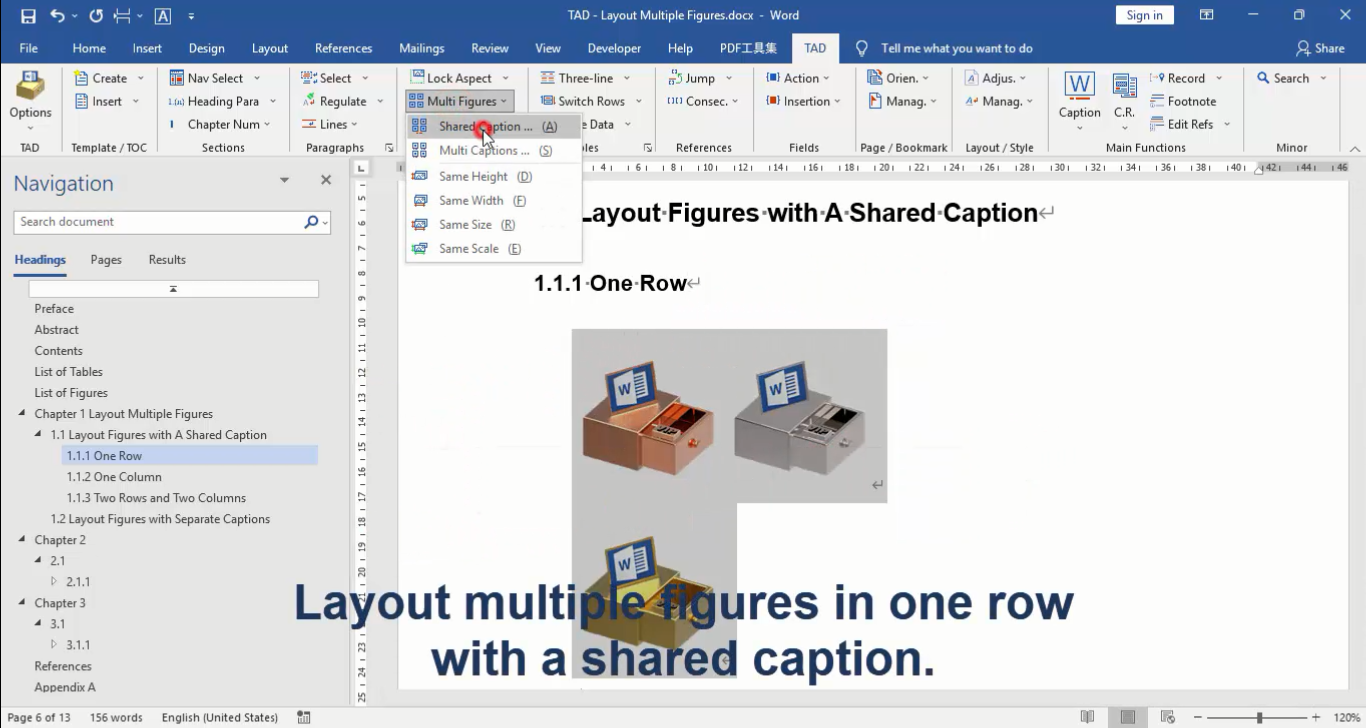Click the Heading Para icon
This screenshot has height=728, width=1366.
point(176,101)
